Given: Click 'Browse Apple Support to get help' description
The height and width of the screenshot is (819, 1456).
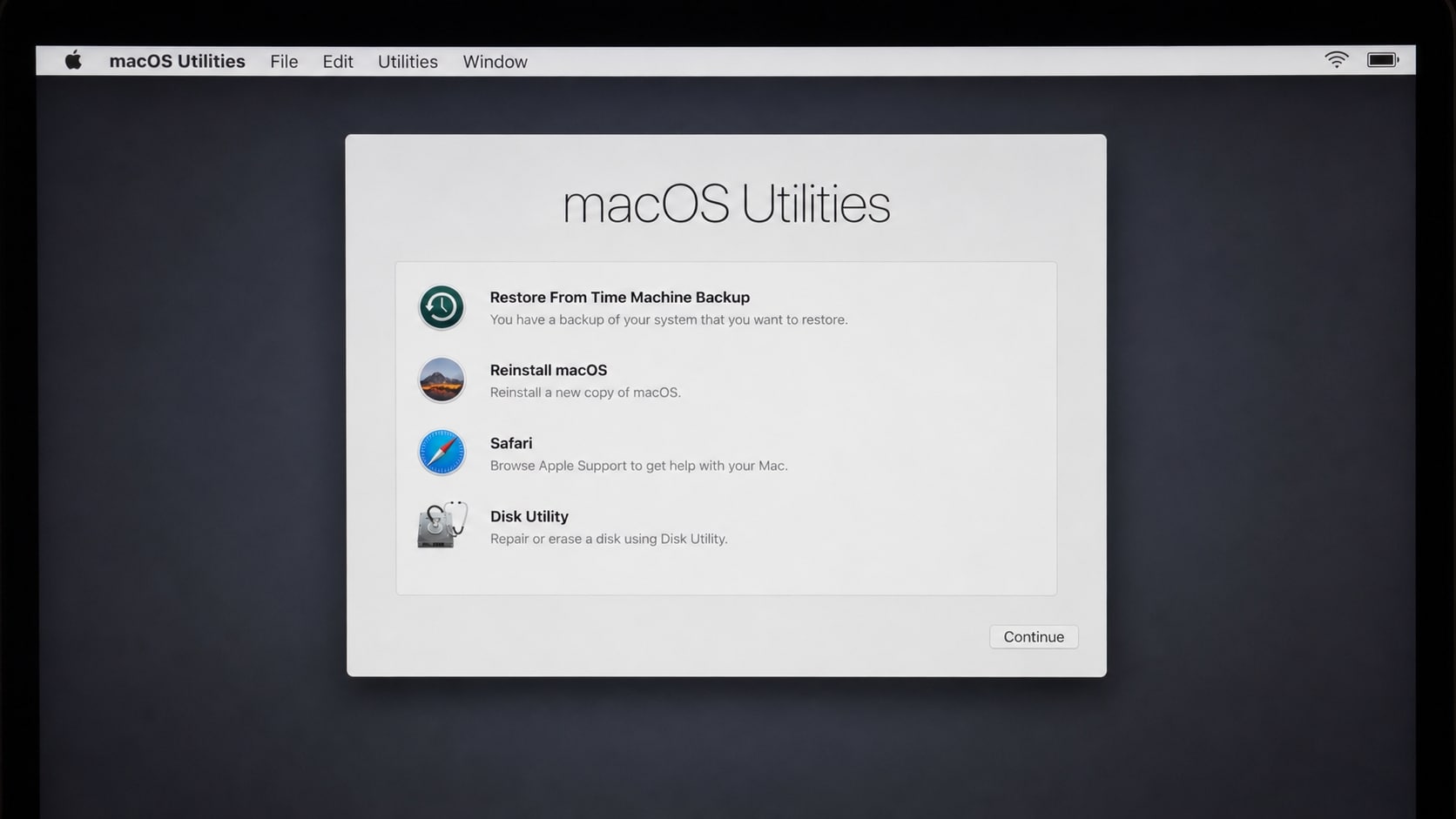Looking at the screenshot, I should pos(639,466).
